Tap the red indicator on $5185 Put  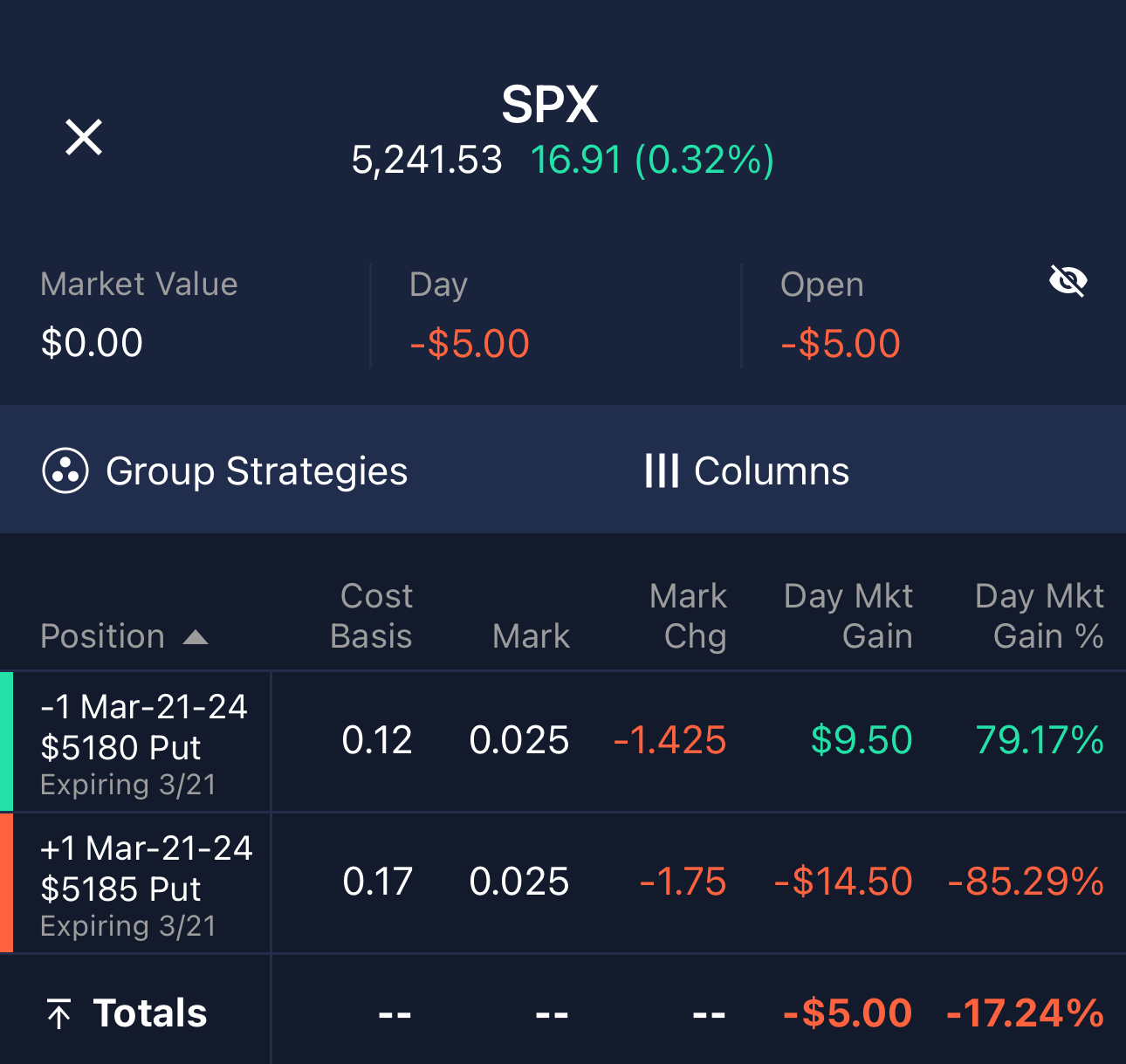click(x=6, y=883)
